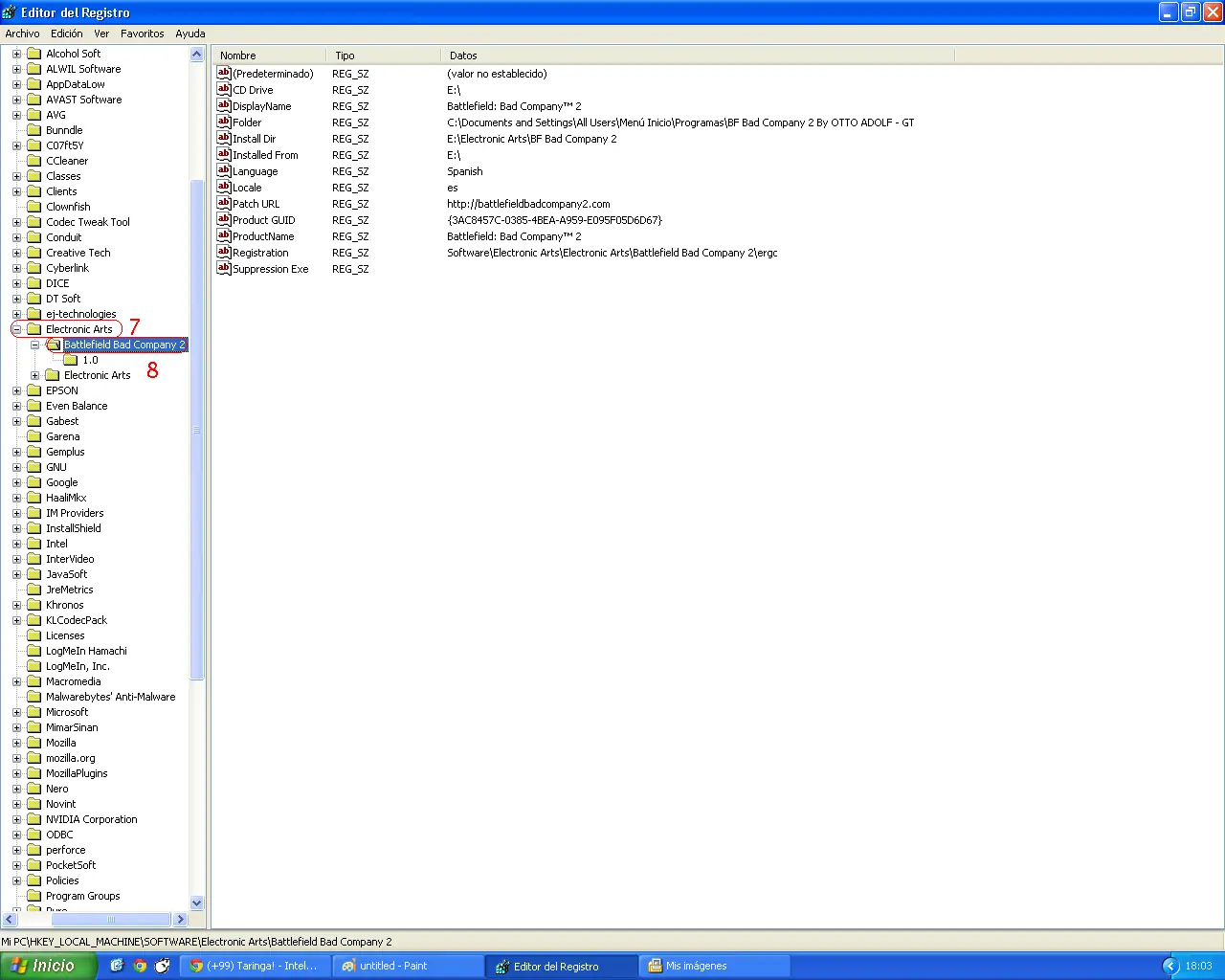Screen dimensions: 1225x980
Task: Open the Ver menu
Action: coord(101,33)
